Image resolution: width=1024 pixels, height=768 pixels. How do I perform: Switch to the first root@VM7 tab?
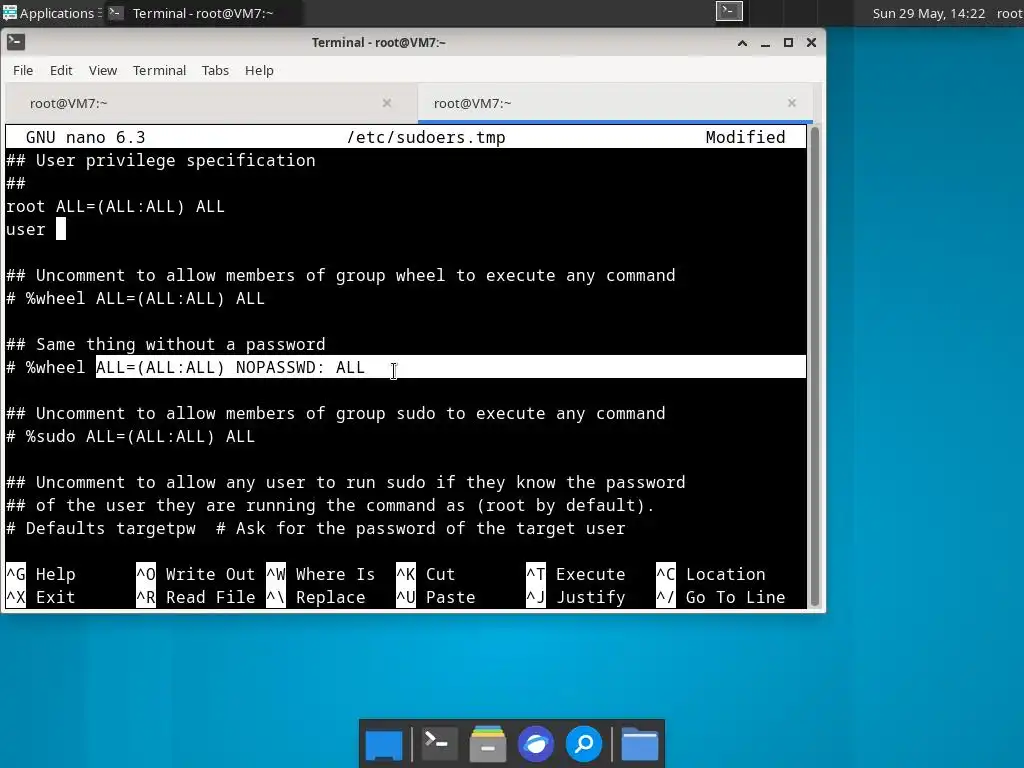point(210,103)
